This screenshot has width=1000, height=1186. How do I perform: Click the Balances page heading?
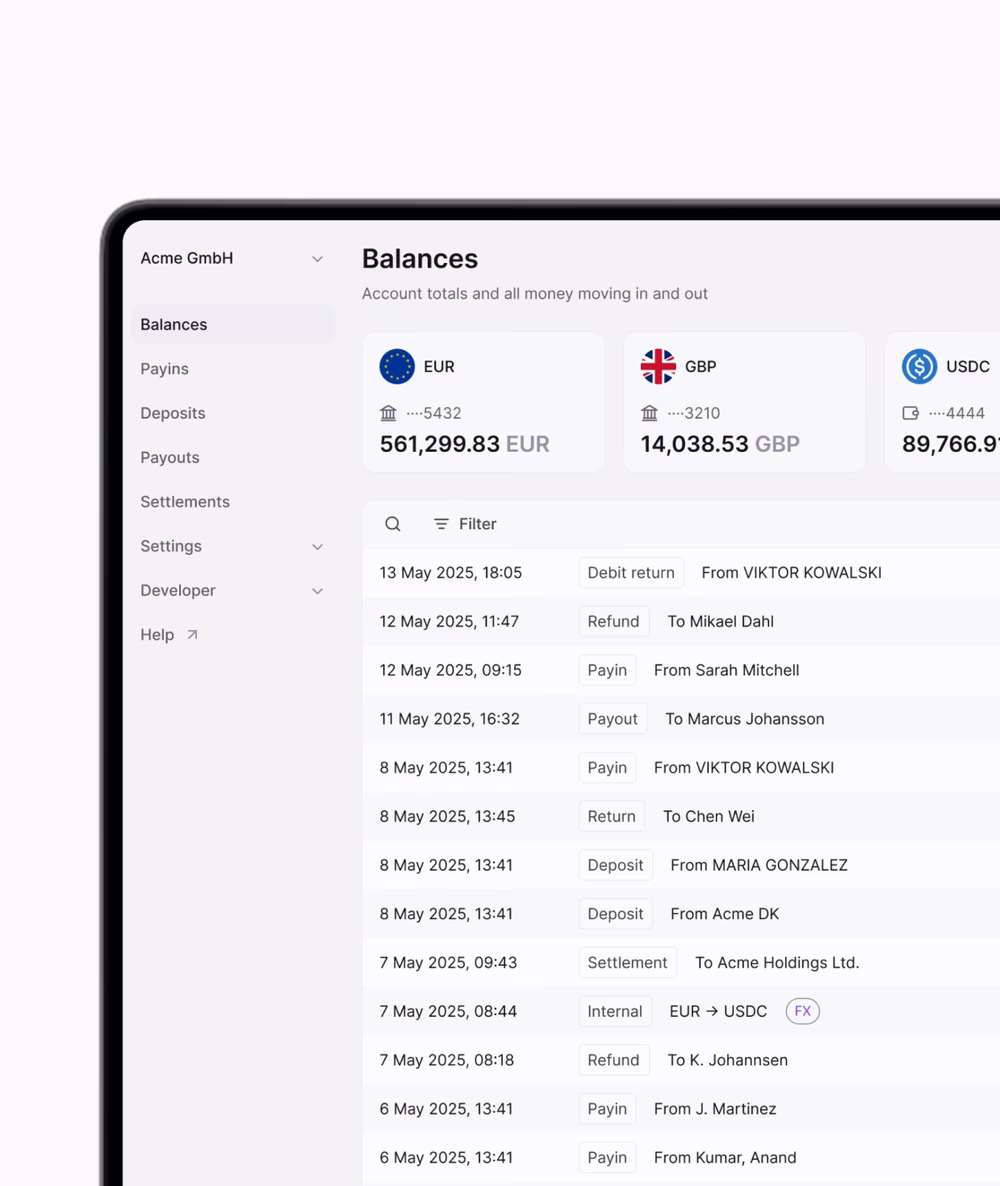point(420,259)
